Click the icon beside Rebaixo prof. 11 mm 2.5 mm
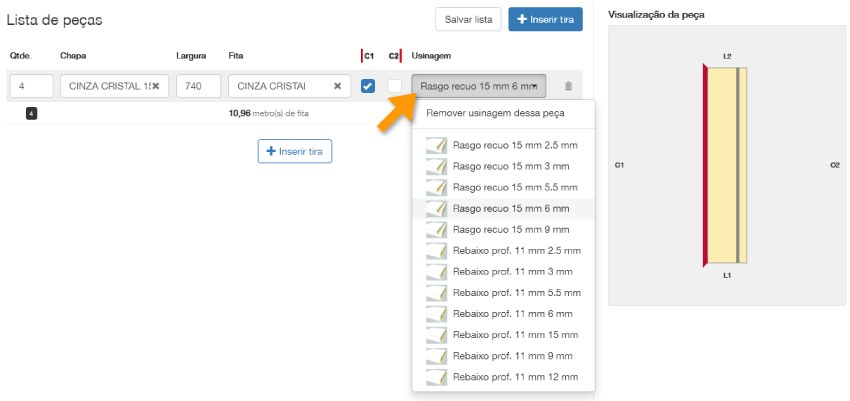Image resolution: width=850 pixels, height=401 pixels. click(x=436, y=251)
